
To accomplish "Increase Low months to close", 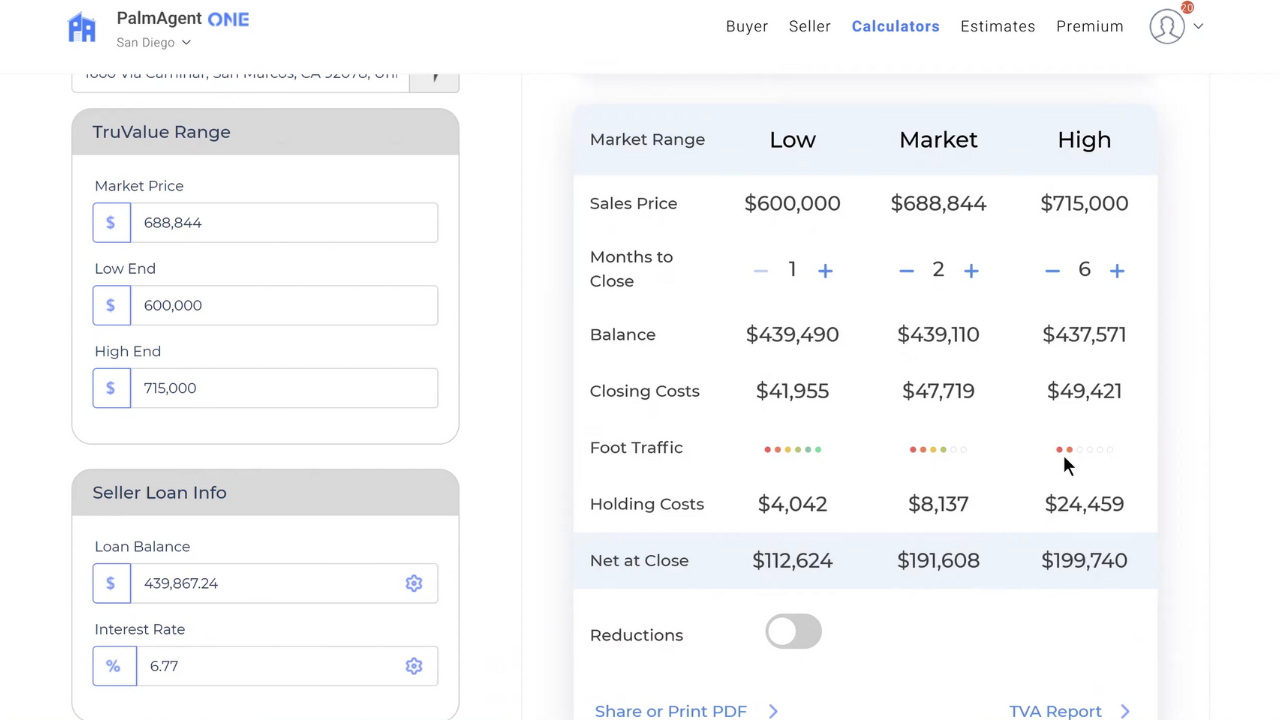I will (x=825, y=270).
